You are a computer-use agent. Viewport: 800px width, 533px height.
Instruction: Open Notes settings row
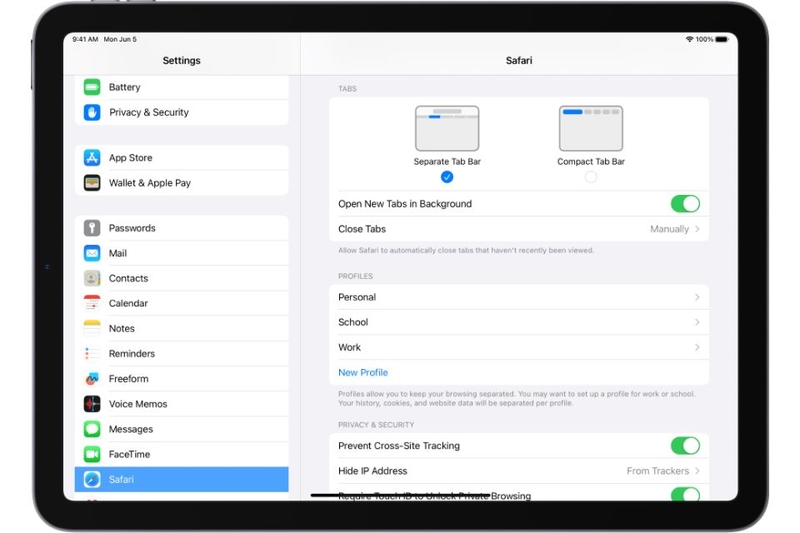click(182, 328)
